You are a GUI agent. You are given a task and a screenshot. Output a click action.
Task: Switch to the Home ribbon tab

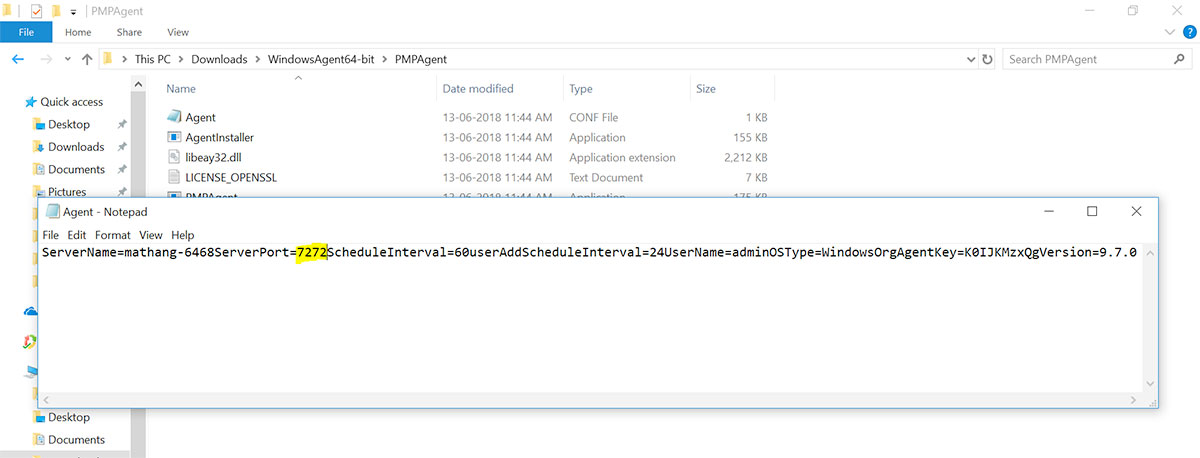[78, 32]
